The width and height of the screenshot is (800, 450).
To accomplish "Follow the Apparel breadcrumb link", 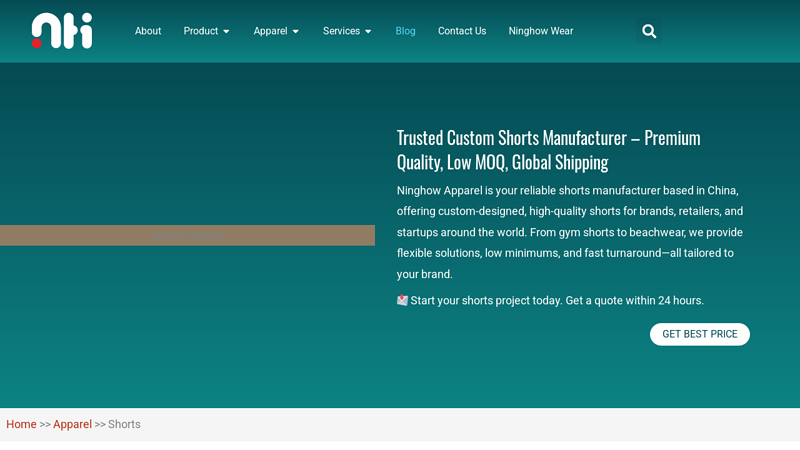I will (x=72, y=424).
